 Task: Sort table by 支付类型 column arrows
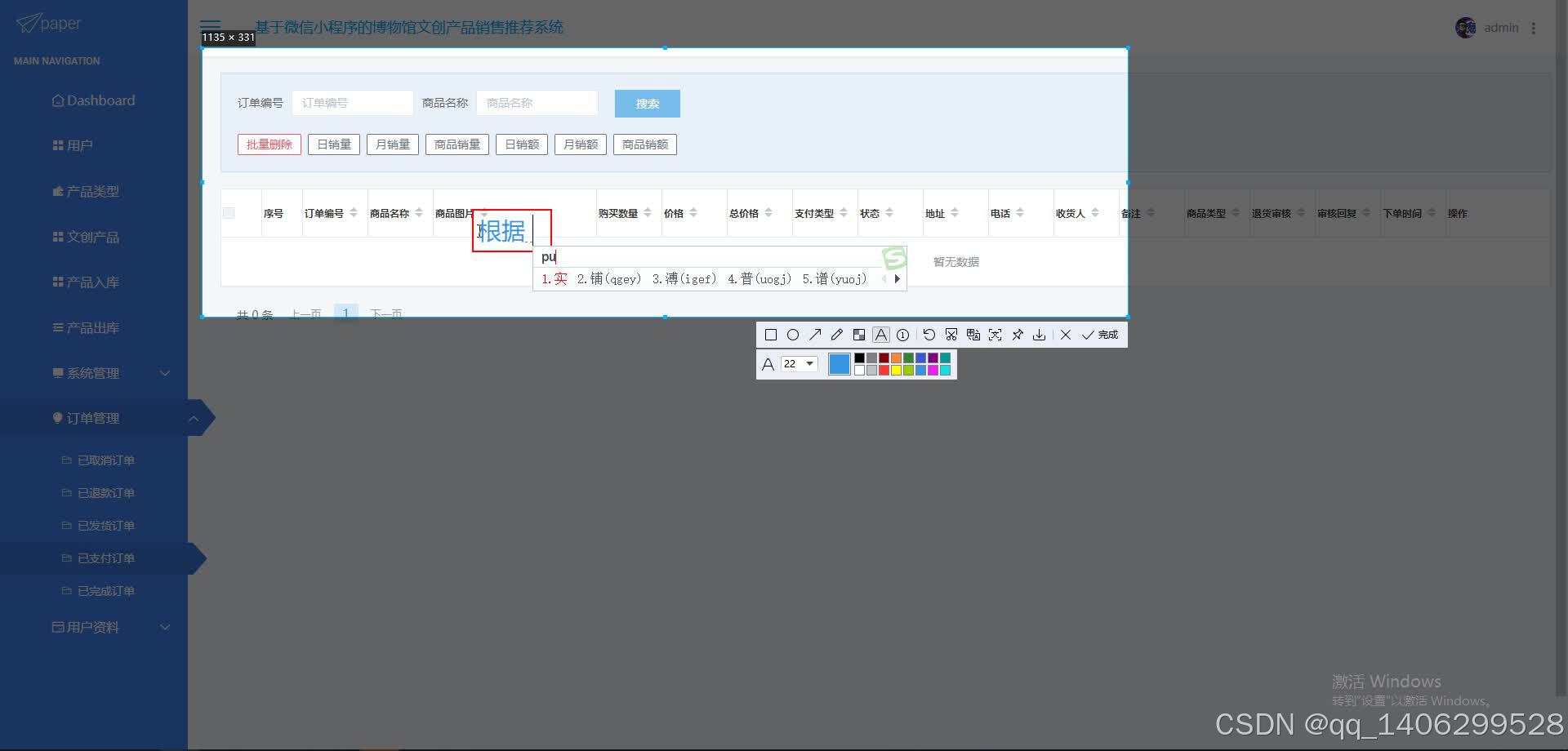tap(844, 213)
